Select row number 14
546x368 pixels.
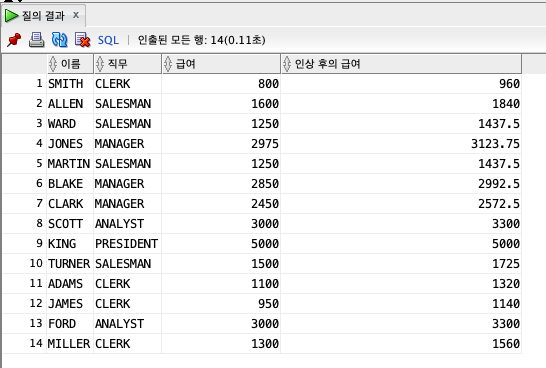coord(25,344)
